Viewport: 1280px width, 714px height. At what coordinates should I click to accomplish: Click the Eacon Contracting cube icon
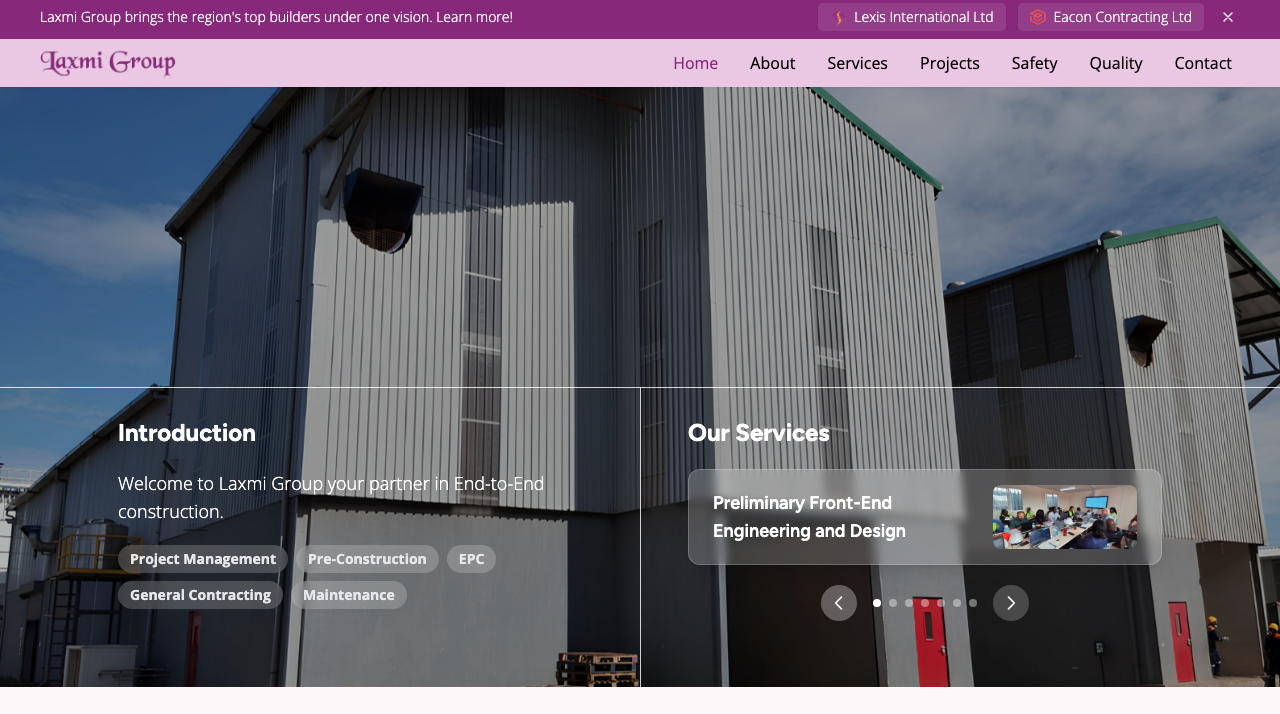(x=1038, y=17)
